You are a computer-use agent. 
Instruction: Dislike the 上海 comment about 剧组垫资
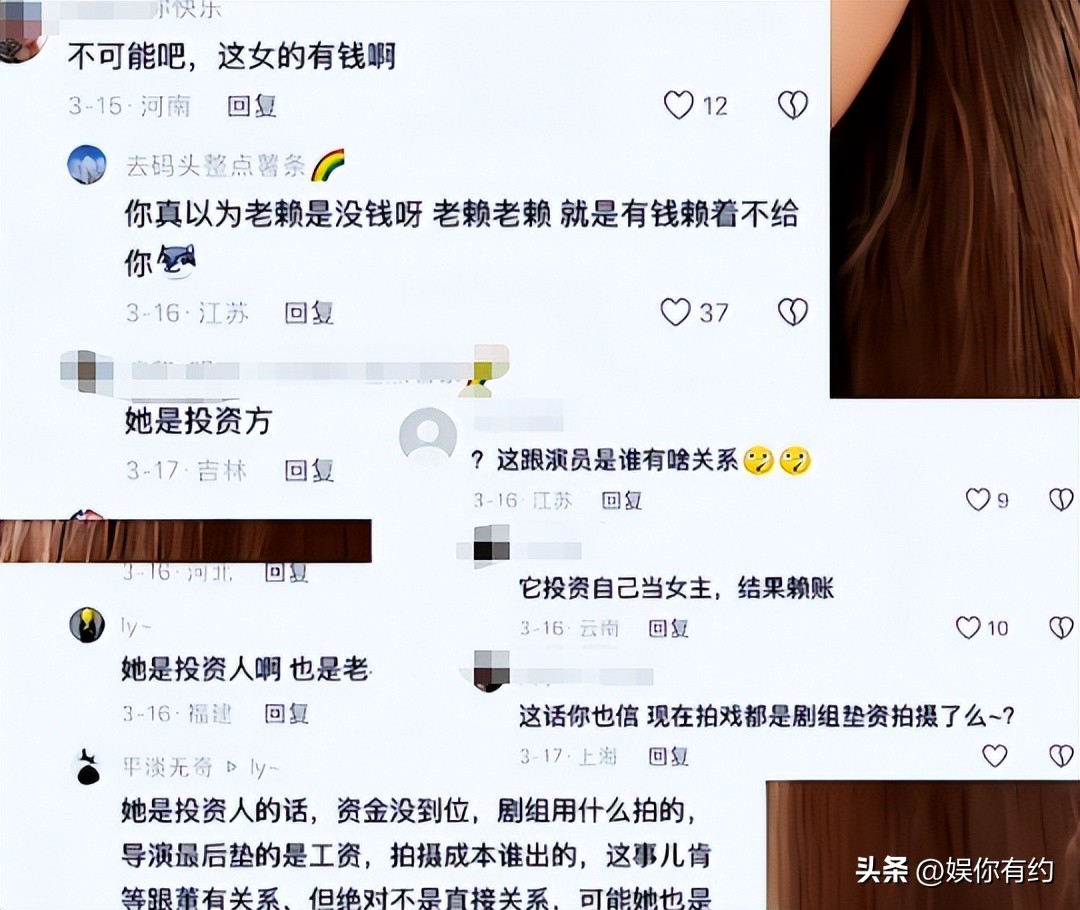(x=1061, y=756)
